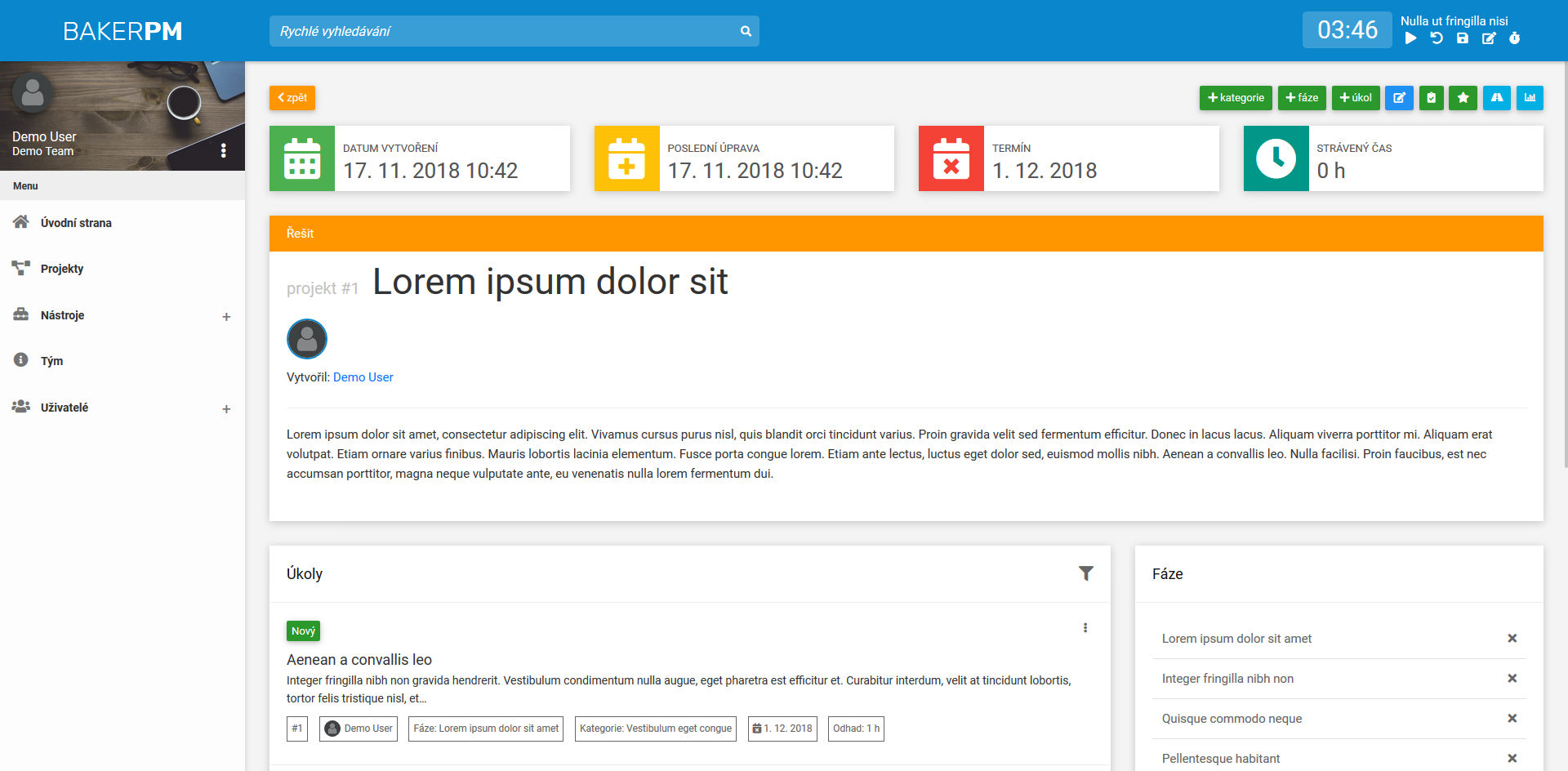Mark the project with the star button
This screenshot has height=771, width=1568.
coord(1463,98)
